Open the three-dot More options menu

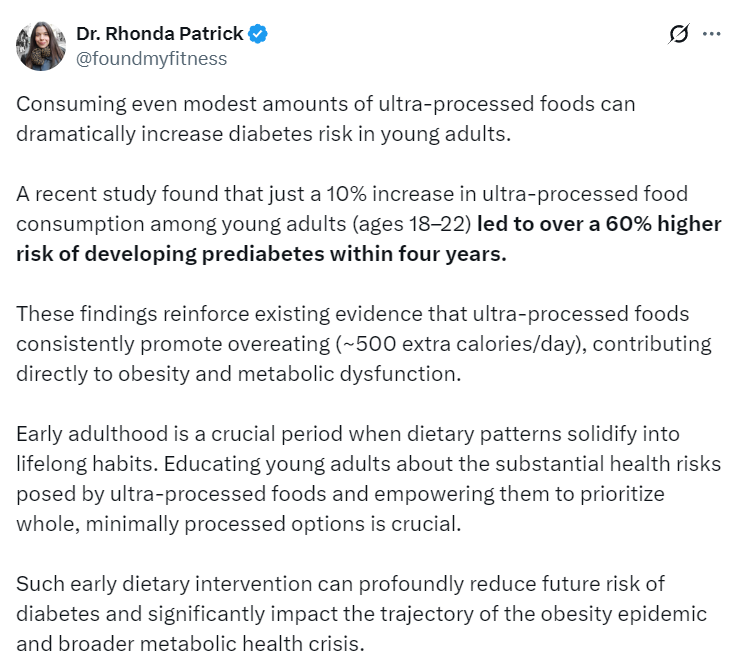point(712,34)
